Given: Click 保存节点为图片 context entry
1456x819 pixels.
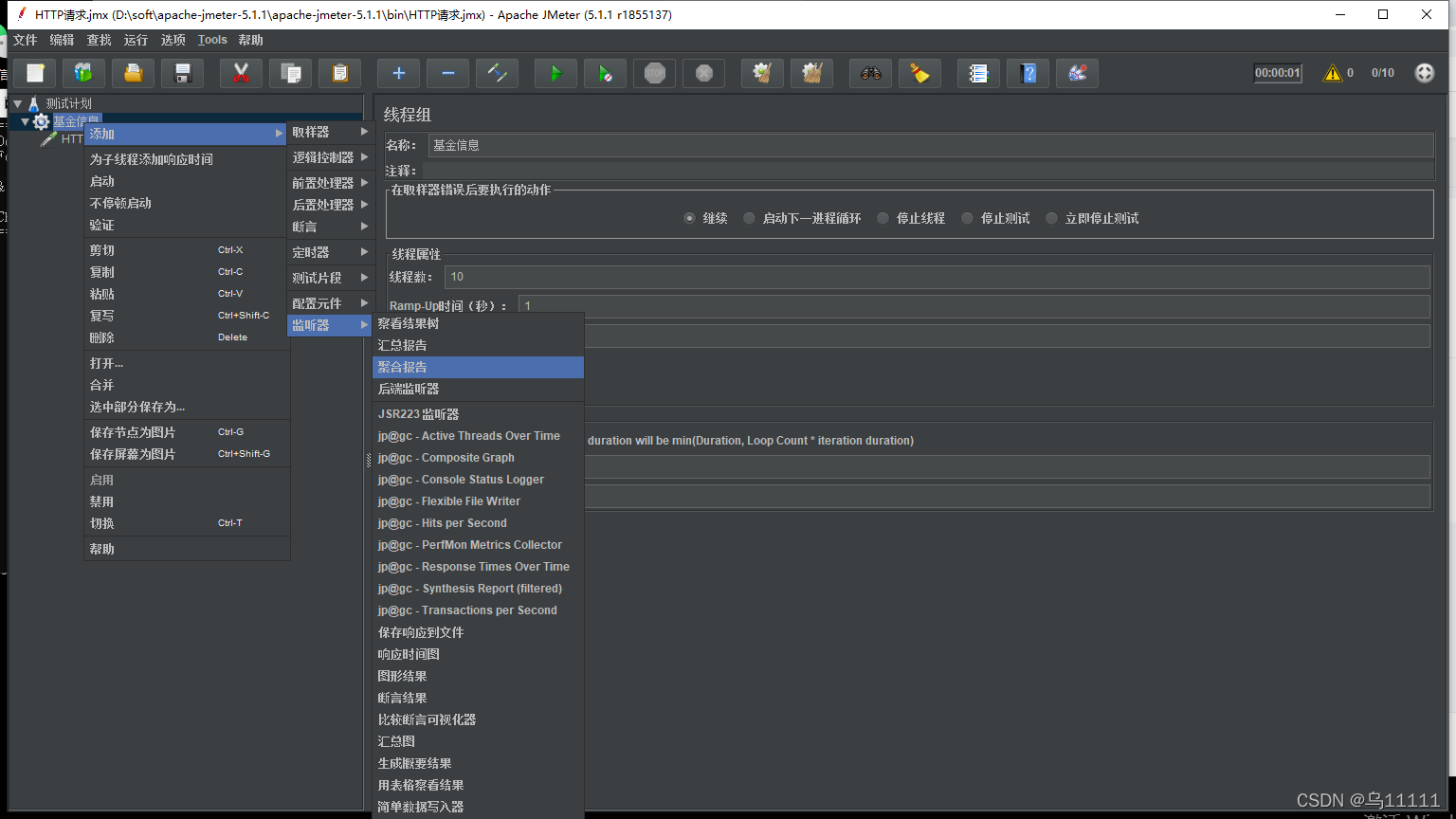Looking at the screenshot, I should pyautogui.click(x=187, y=432).
